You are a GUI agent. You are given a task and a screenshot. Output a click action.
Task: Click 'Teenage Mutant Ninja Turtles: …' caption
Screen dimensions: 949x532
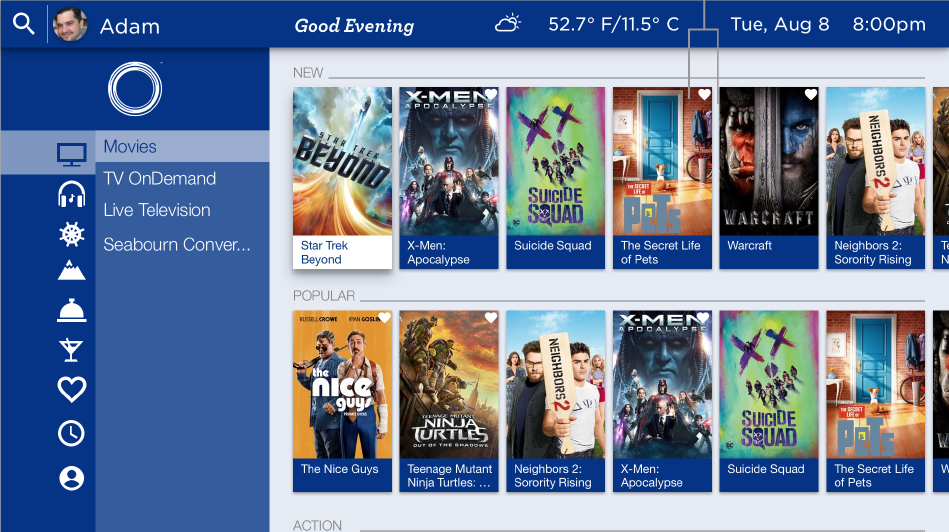point(449,476)
